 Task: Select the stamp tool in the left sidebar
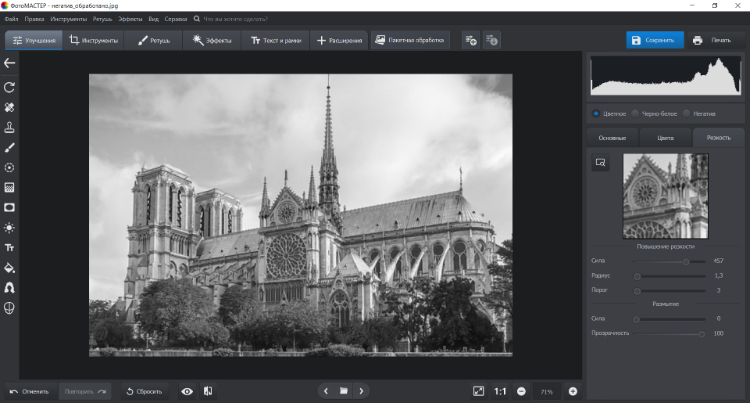[x=9, y=127]
